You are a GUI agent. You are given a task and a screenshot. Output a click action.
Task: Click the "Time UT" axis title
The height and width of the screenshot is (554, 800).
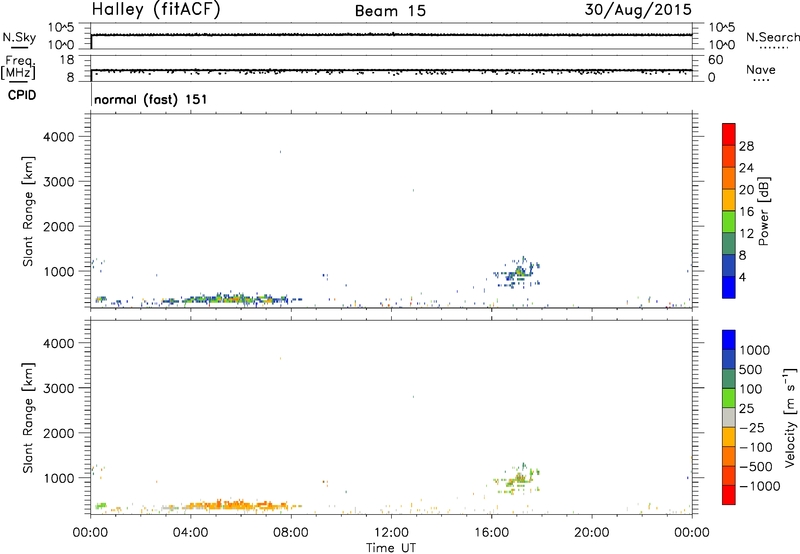391,548
